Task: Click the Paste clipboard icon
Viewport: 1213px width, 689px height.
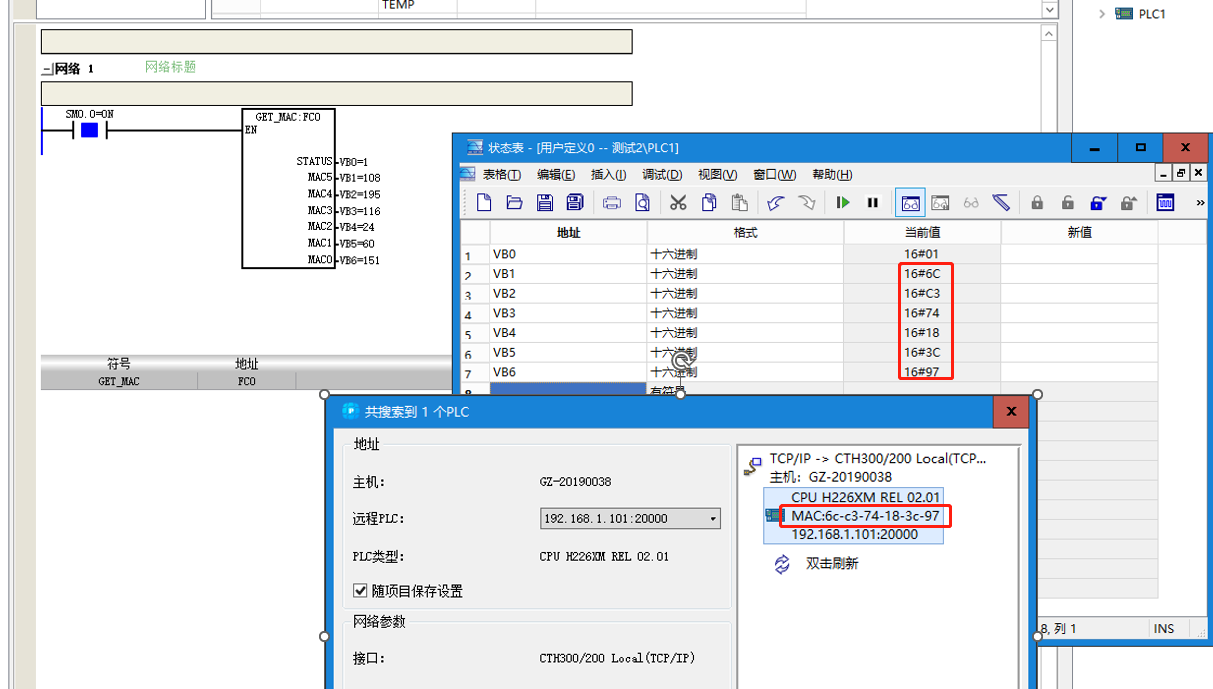Action: click(x=739, y=203)
